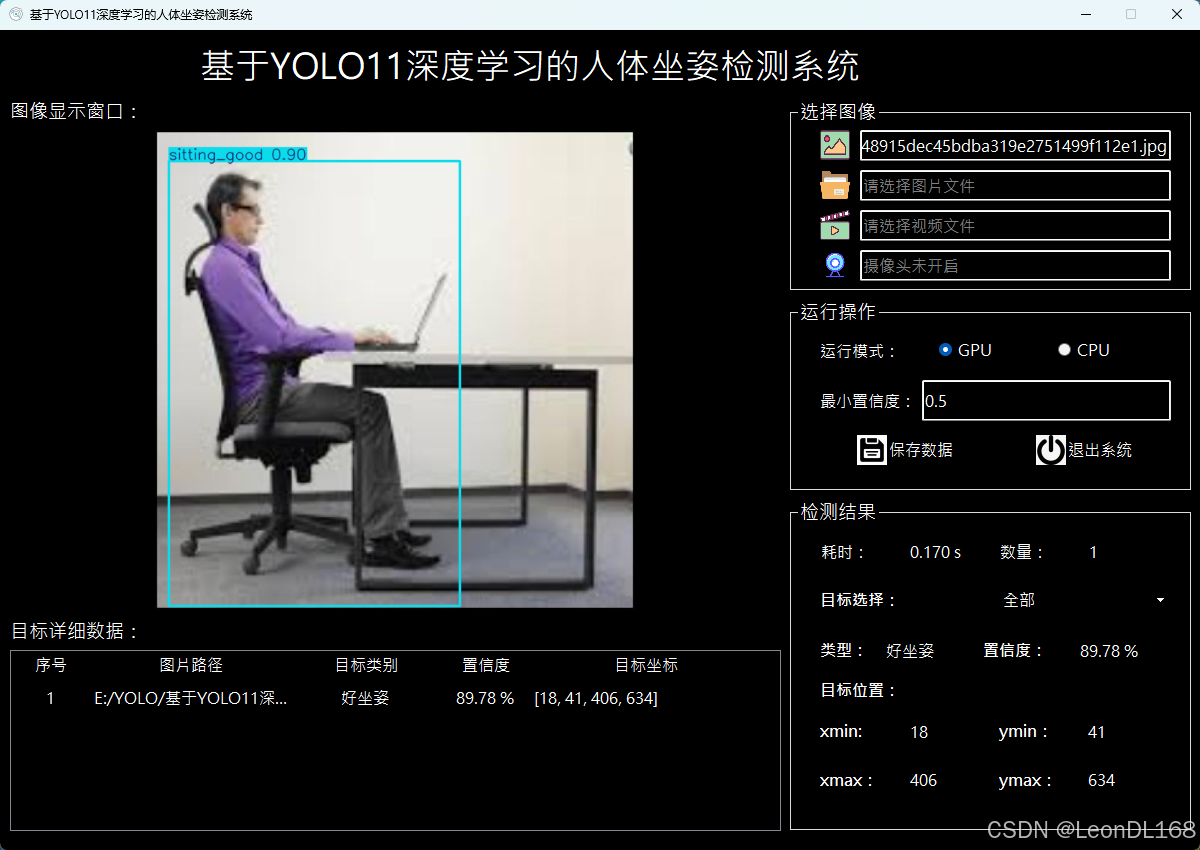Click the 摄像头未开启 field

(x=1015, y=266)
